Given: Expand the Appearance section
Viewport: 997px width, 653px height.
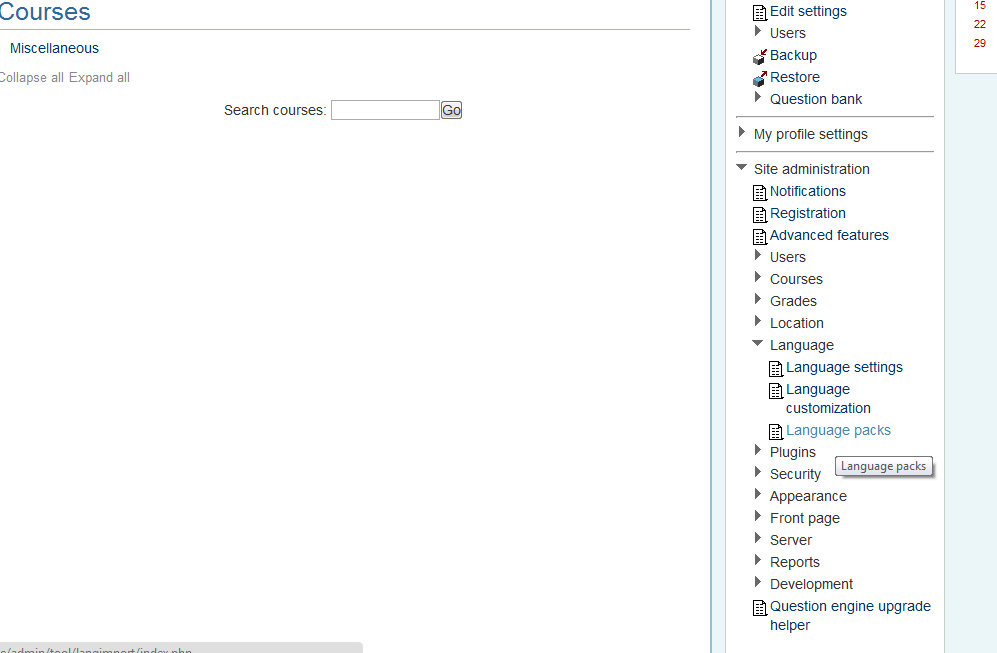Looking at the screenshot, I should click(x=758, y=494).
